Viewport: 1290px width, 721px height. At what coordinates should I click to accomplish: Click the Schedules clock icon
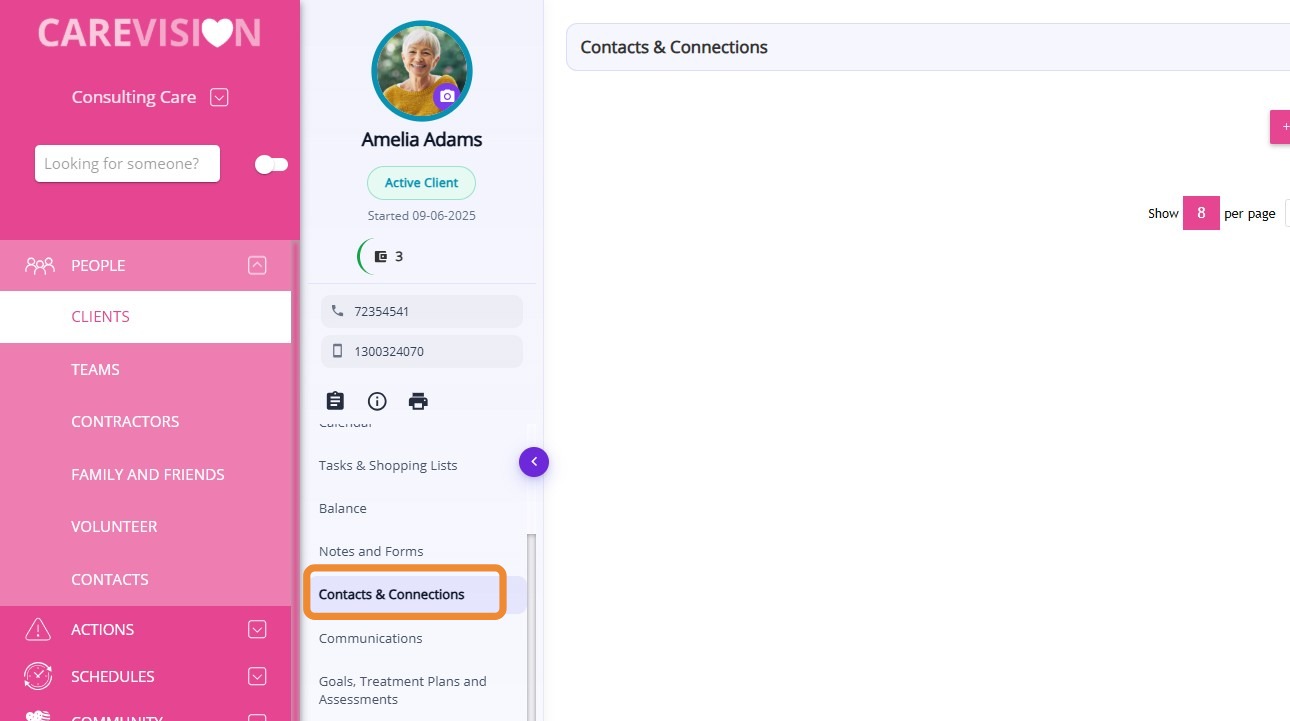click(x=38, y=676)
